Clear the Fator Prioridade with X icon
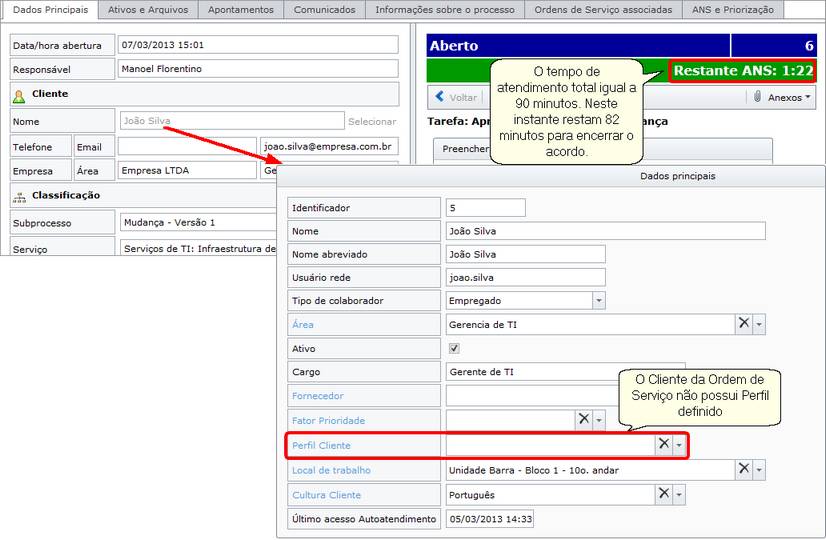Viewport: 826px width, 540px height. 584,419
